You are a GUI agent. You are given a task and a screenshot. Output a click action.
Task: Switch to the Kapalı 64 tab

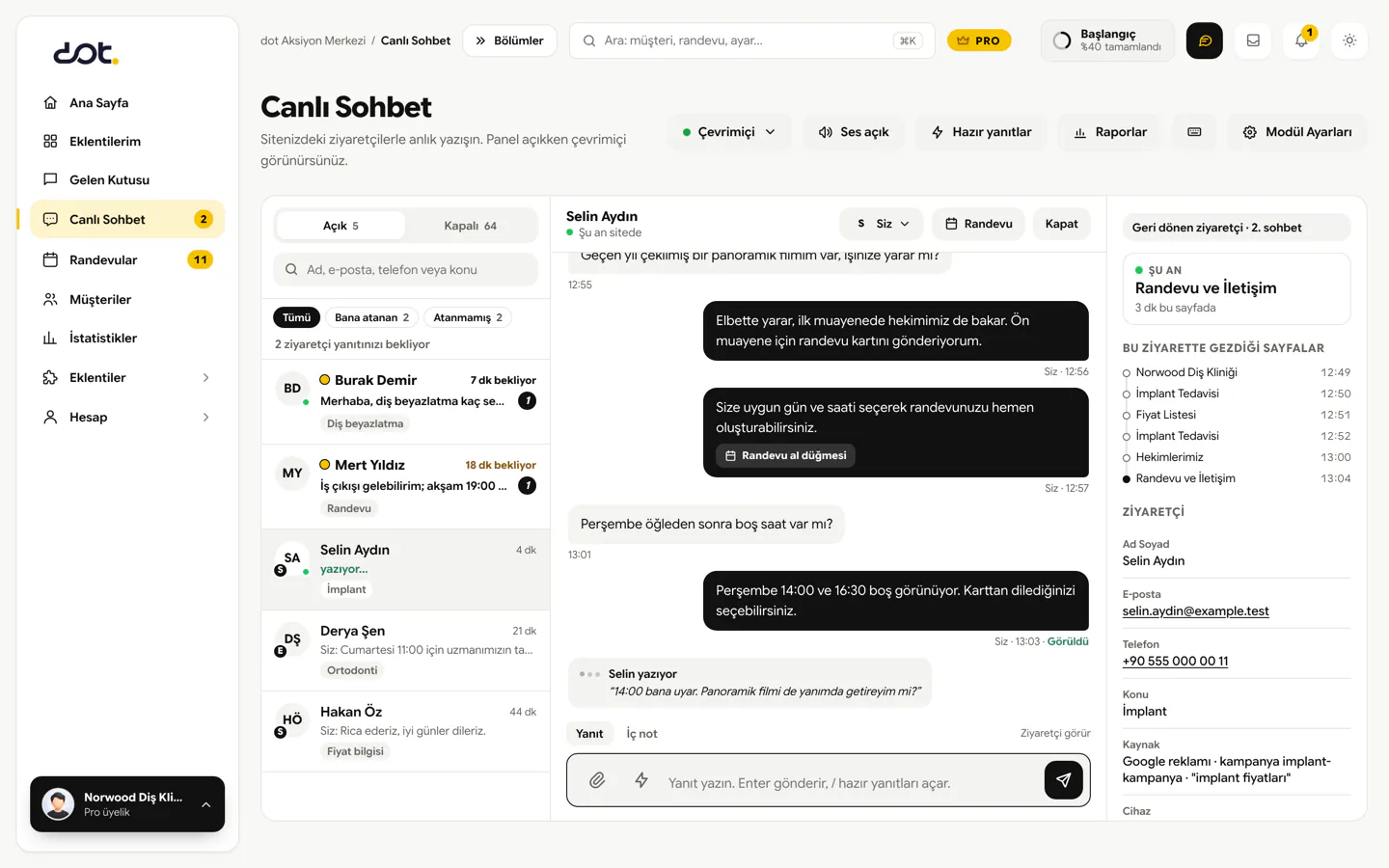pos(470,226)
